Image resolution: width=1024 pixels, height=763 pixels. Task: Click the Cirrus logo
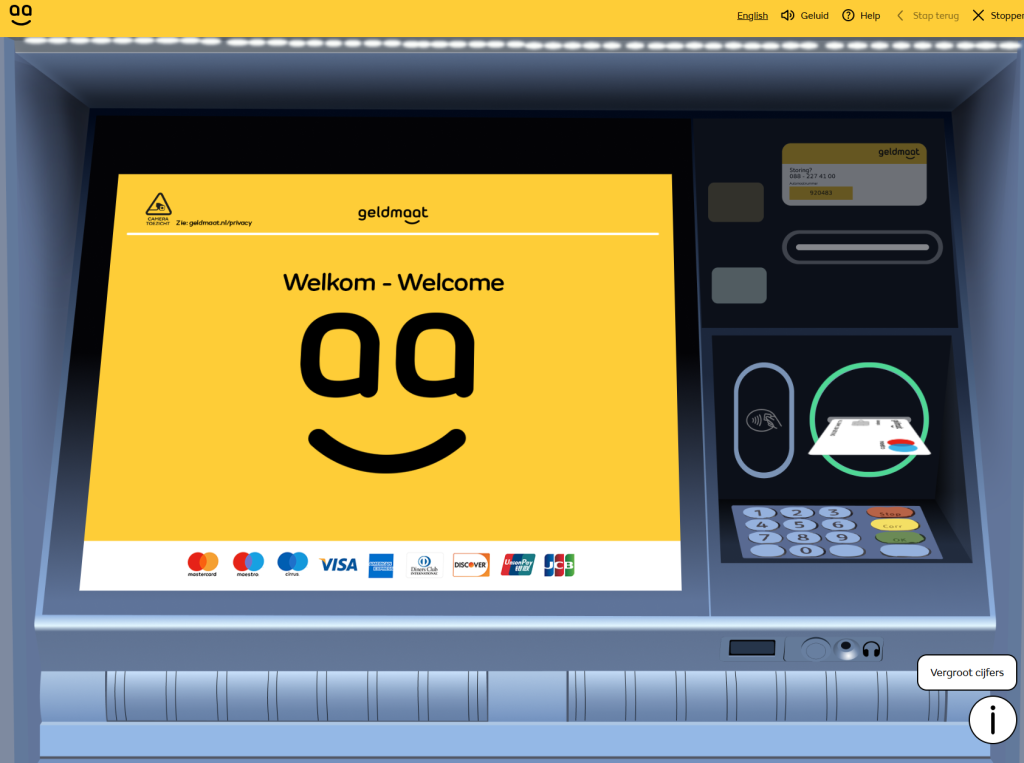293,564
